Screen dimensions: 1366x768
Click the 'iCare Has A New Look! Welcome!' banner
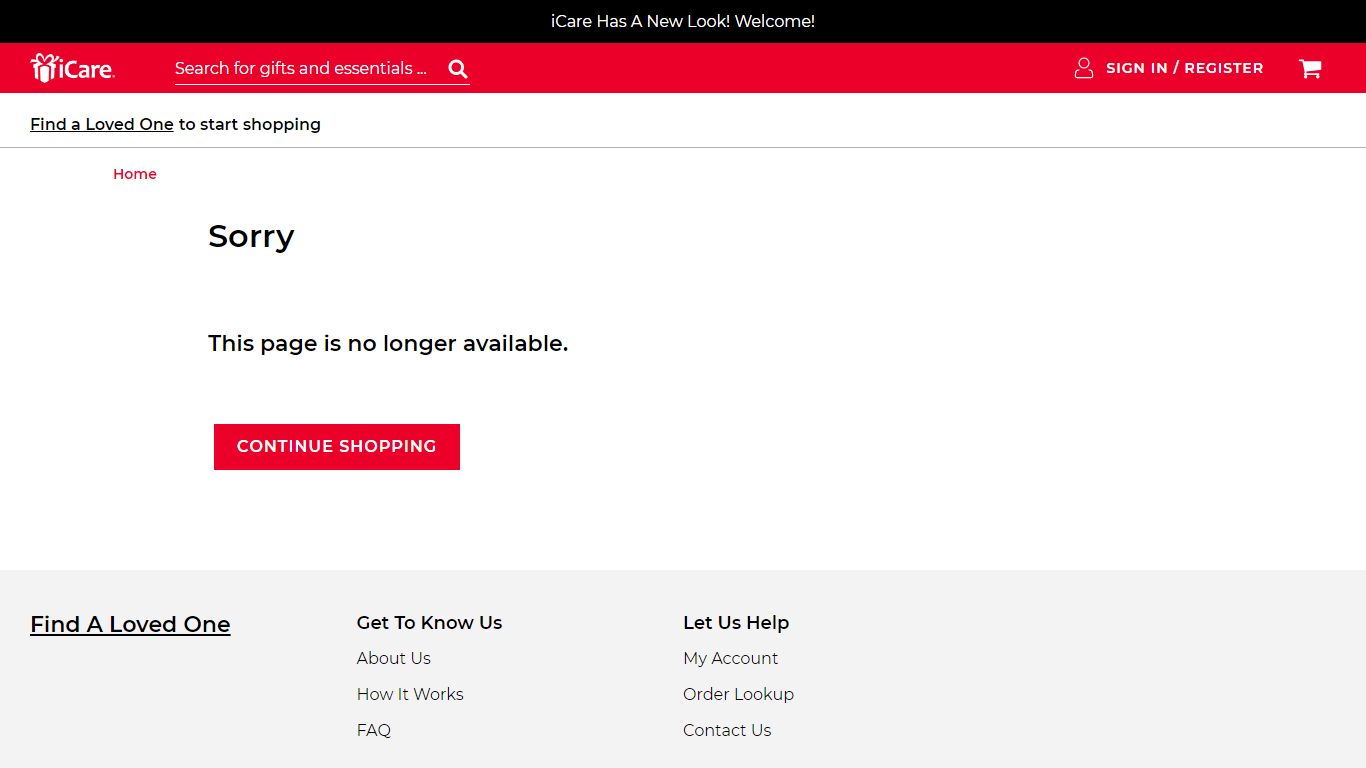(683, 21)
